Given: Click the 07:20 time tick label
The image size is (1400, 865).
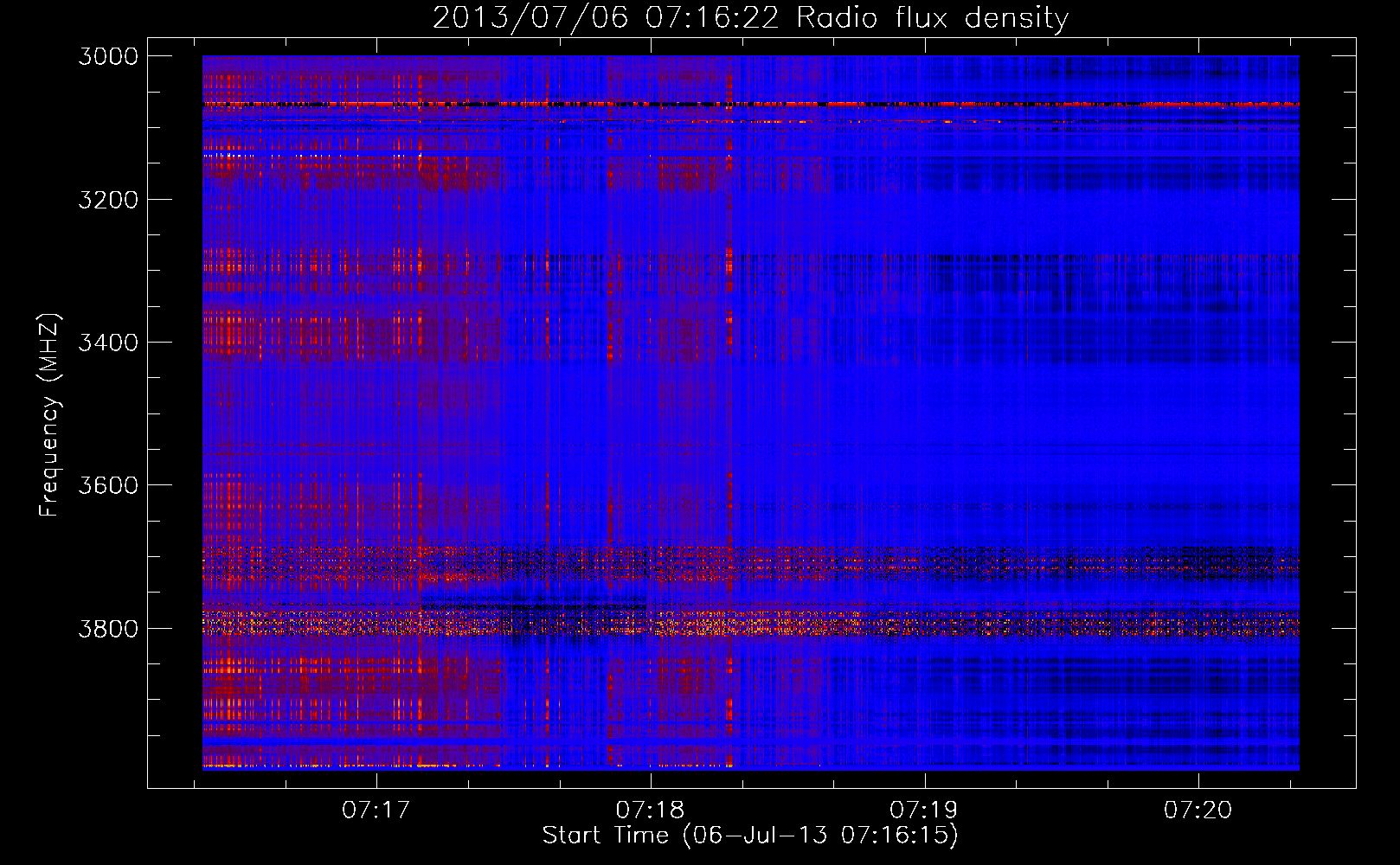Looking at the screenshot, I should click(x=1198, y=811).
